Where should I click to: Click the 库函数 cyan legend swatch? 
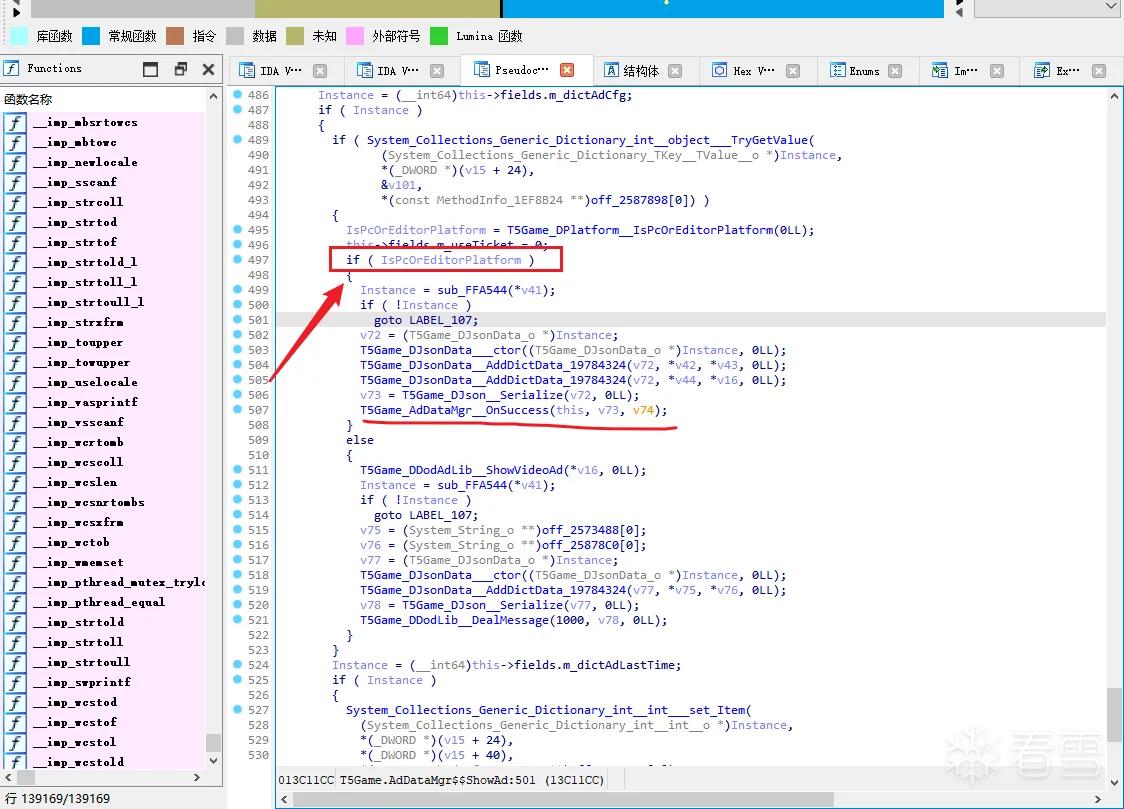(19, 36)
